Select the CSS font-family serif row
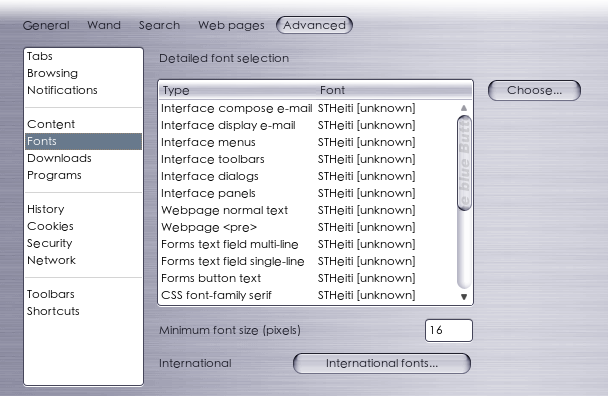 pos(308,296)
